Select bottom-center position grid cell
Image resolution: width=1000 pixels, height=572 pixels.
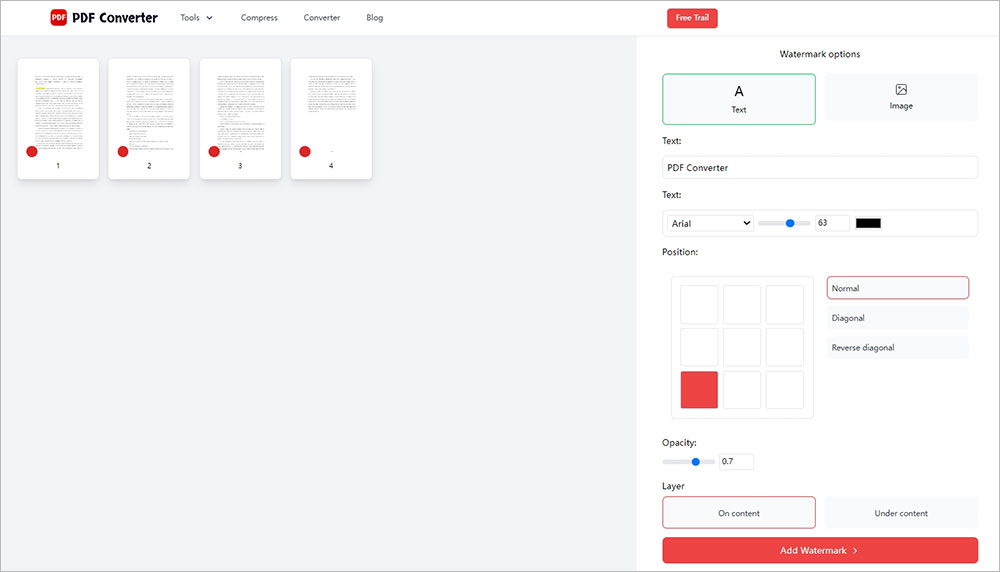(742, 390)
